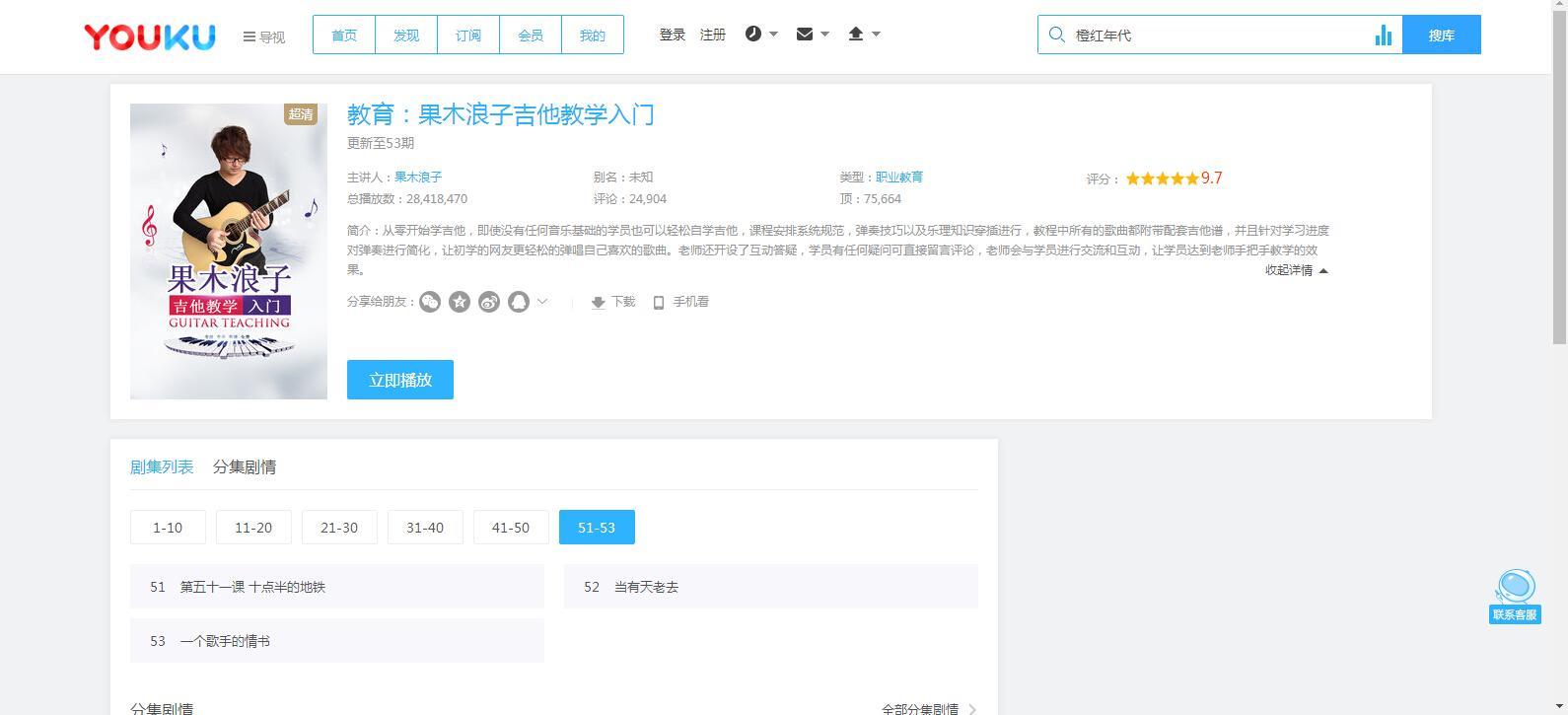Click the WeChat share icon
1568x715 pixels.
click(x=430, y=302)
